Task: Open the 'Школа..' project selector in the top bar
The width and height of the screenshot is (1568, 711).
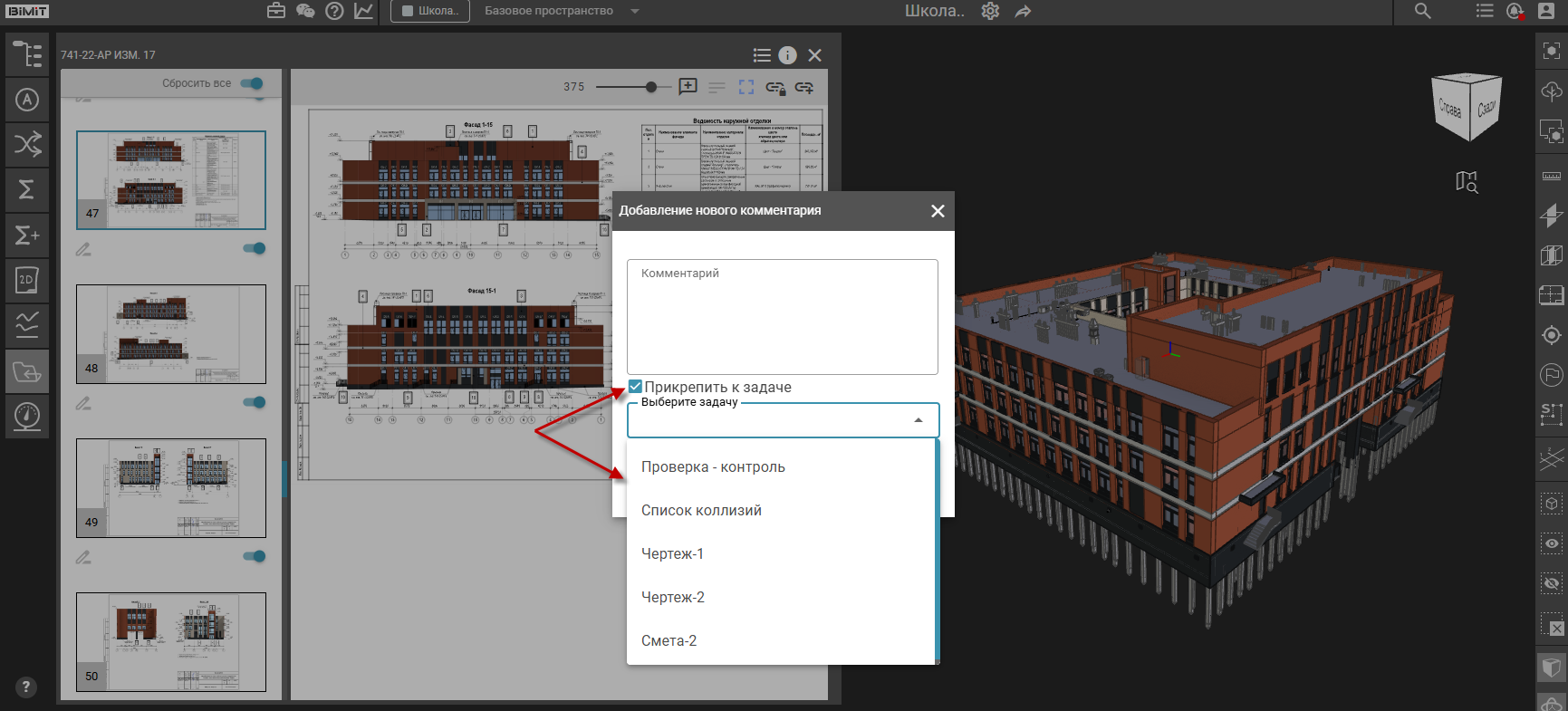Action: click(x=430, y=11)
